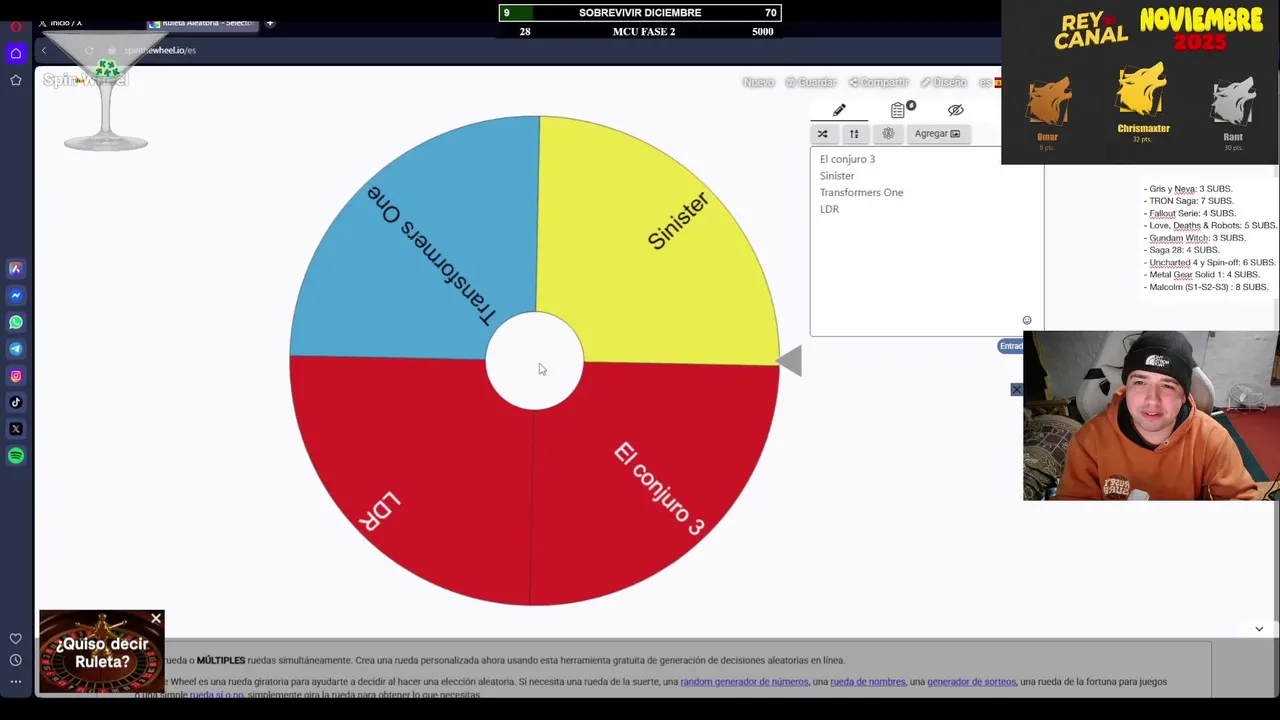This screenshot has height=720, width=1280.
Task: Close the '¿Quiso decir Ruleta?' popup
Action: (x=156, y=619)
